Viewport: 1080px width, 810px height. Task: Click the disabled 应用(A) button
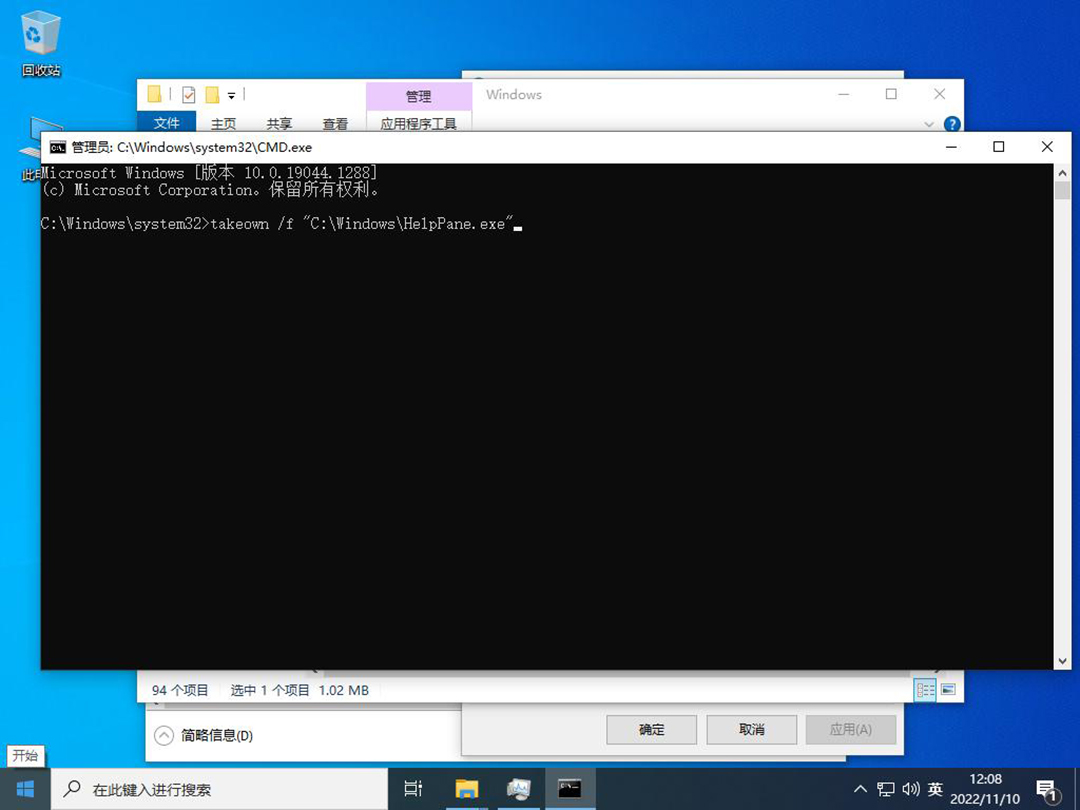click(x=851, y=729)
